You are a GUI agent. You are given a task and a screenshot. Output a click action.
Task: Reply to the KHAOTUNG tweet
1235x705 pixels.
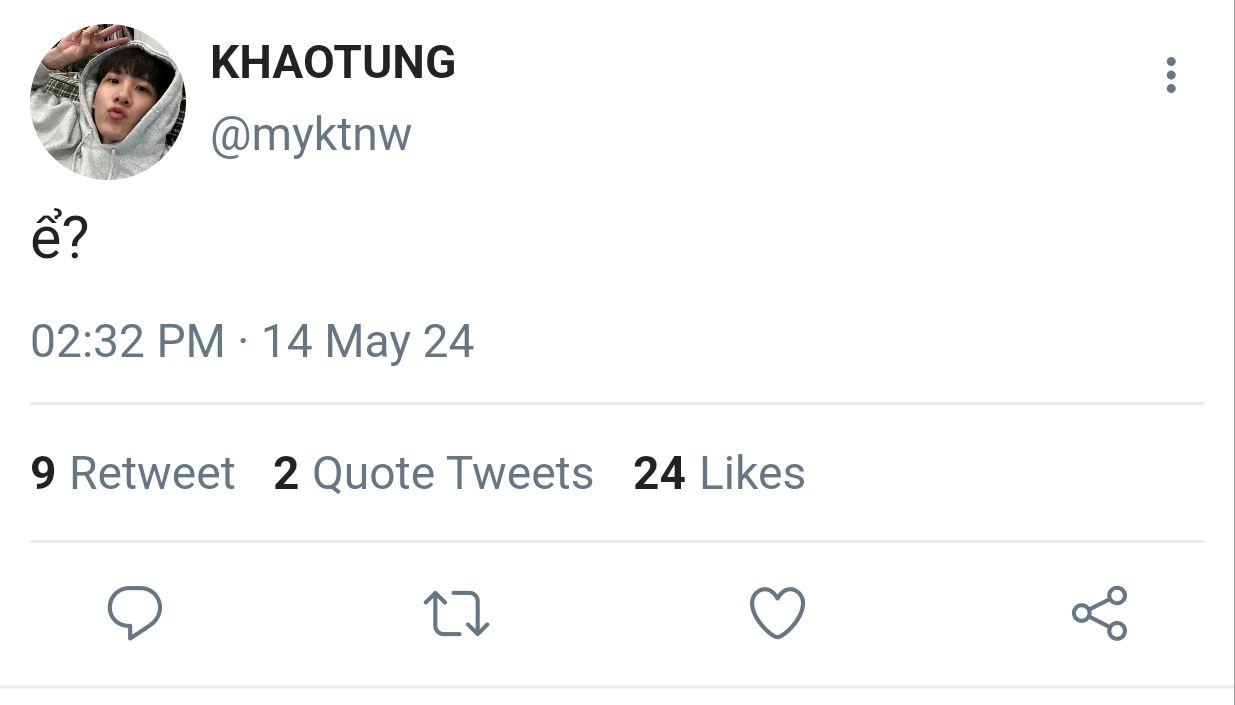134,612
